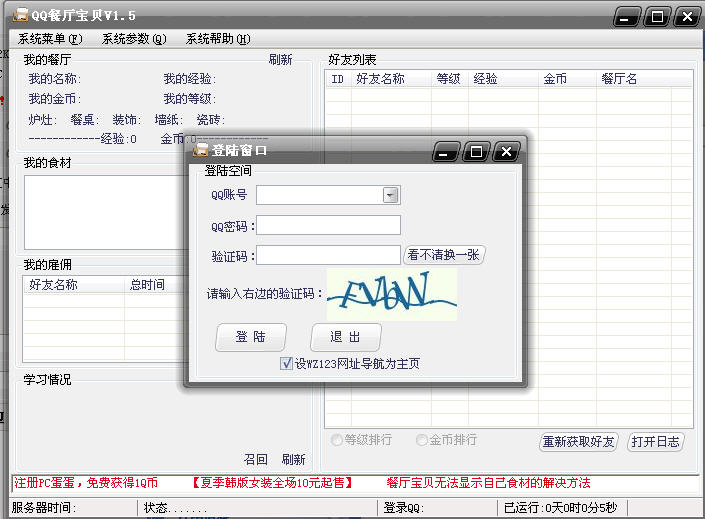Image resolution: width=705 pixels, height=519 pixels.
Task: Open 餐厅宝贝无法显示自己食材的解决方法 link
Action: pos(488,483)
